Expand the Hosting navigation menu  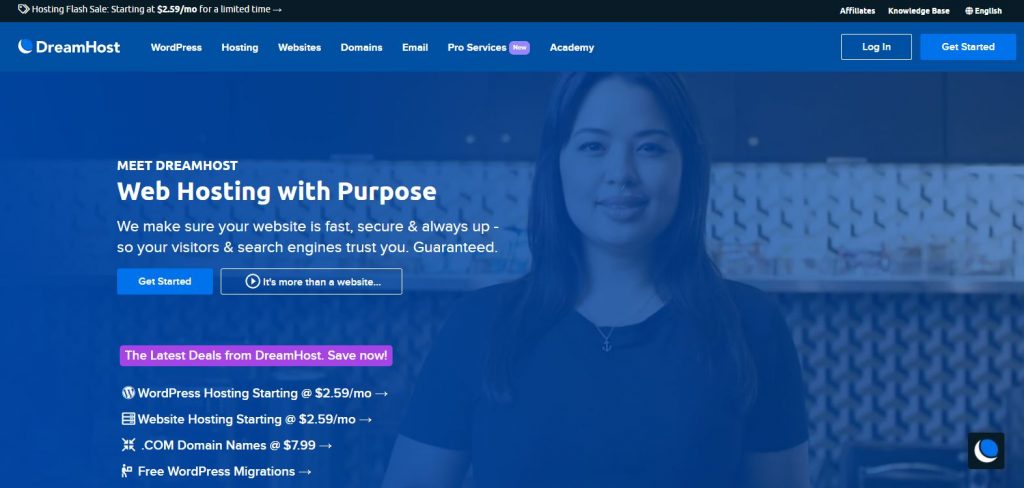[x=240, y=48]
